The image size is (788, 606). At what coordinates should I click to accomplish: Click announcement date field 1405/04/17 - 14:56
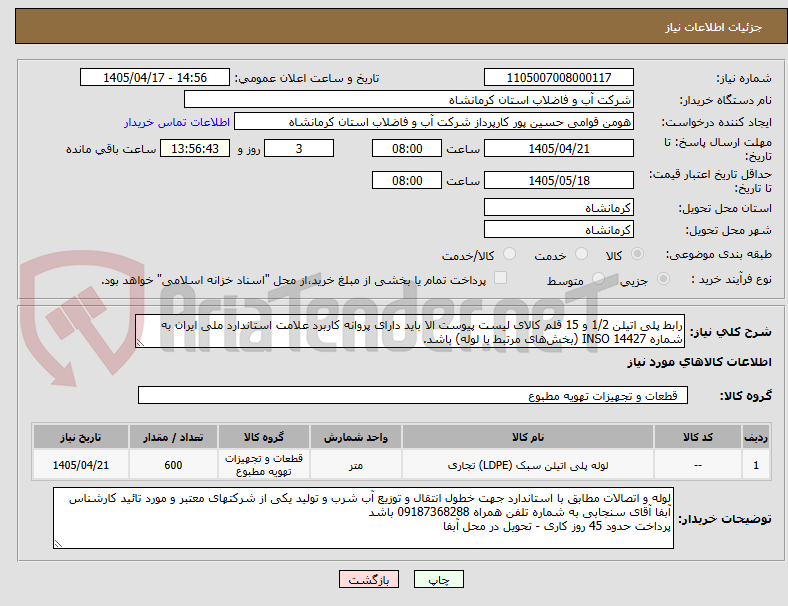pyautogui.click(x=155, y=77)
